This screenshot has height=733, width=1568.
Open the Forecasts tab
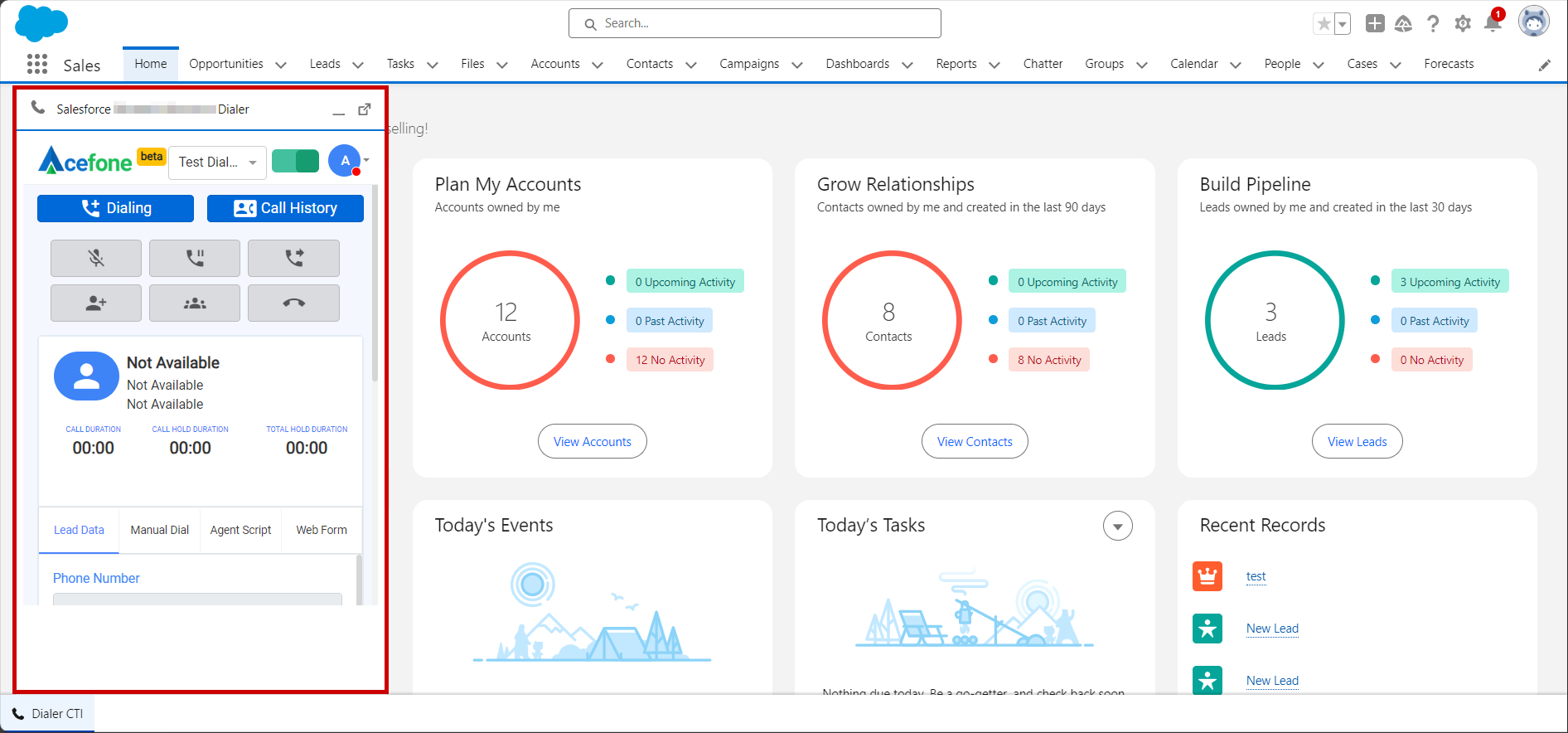click(1449, 64)
